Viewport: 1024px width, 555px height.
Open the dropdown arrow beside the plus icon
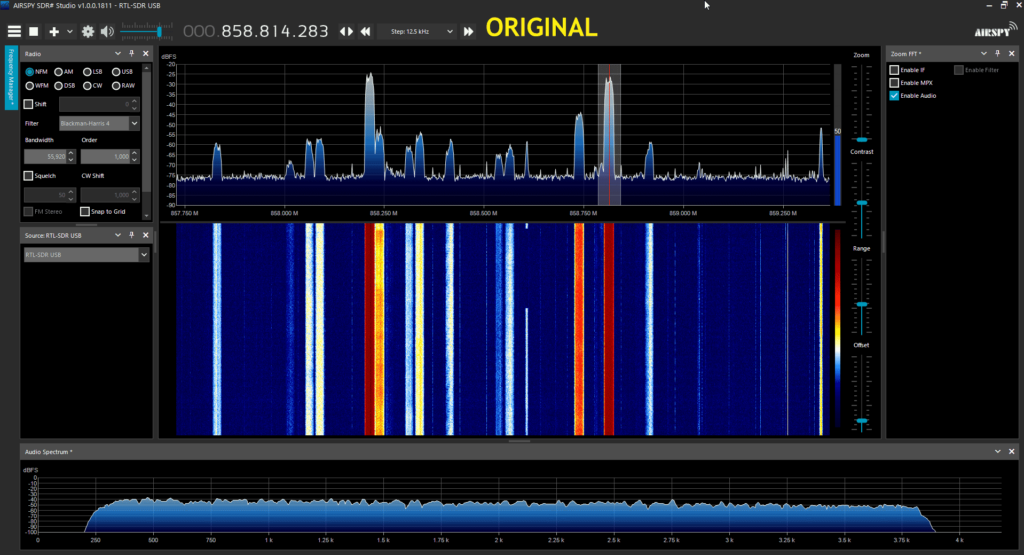pos(70,31)
